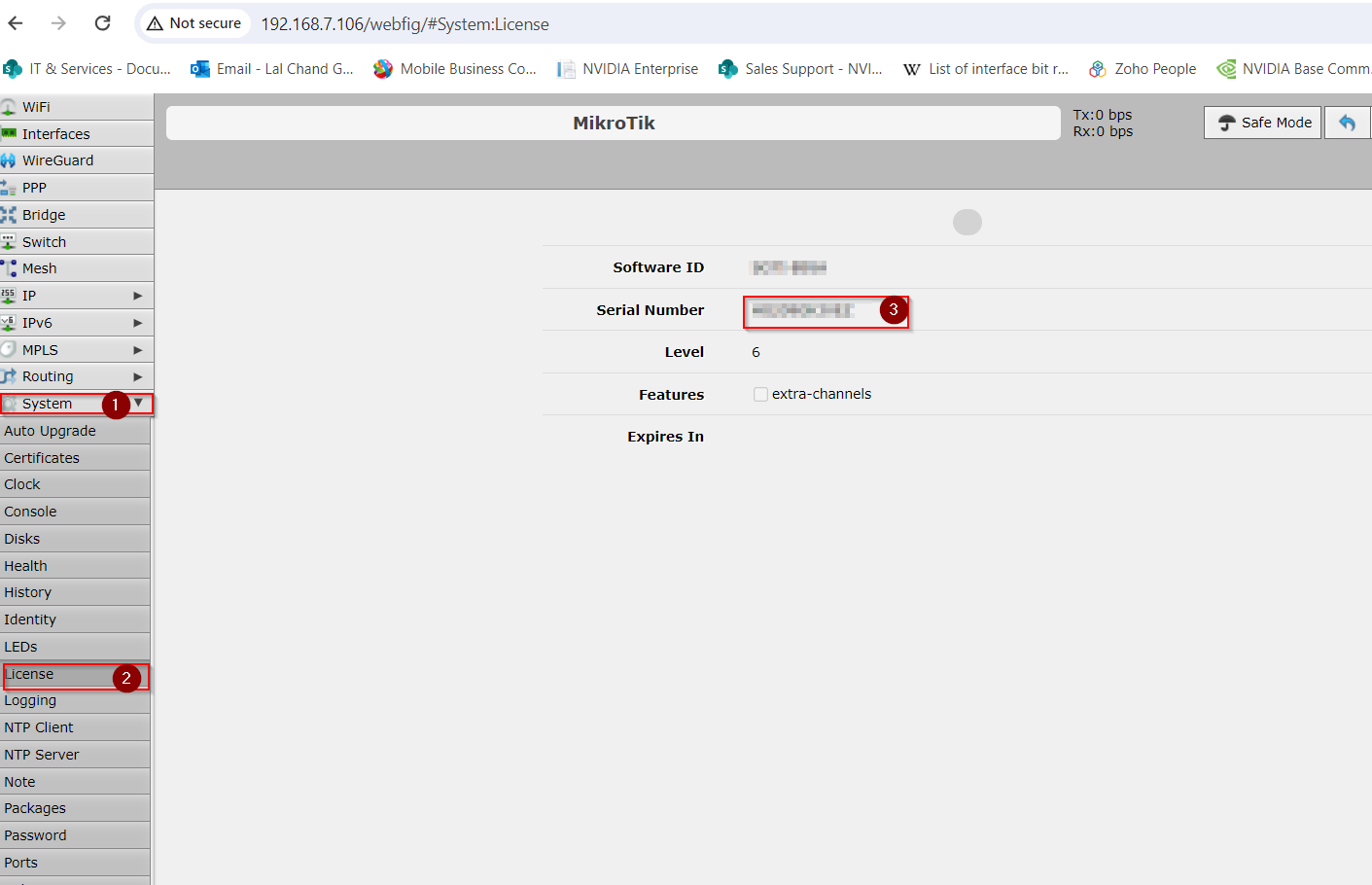Click the WireGuard menu icon
Viewport: 1372px width, 885px height.
point(9,160)
